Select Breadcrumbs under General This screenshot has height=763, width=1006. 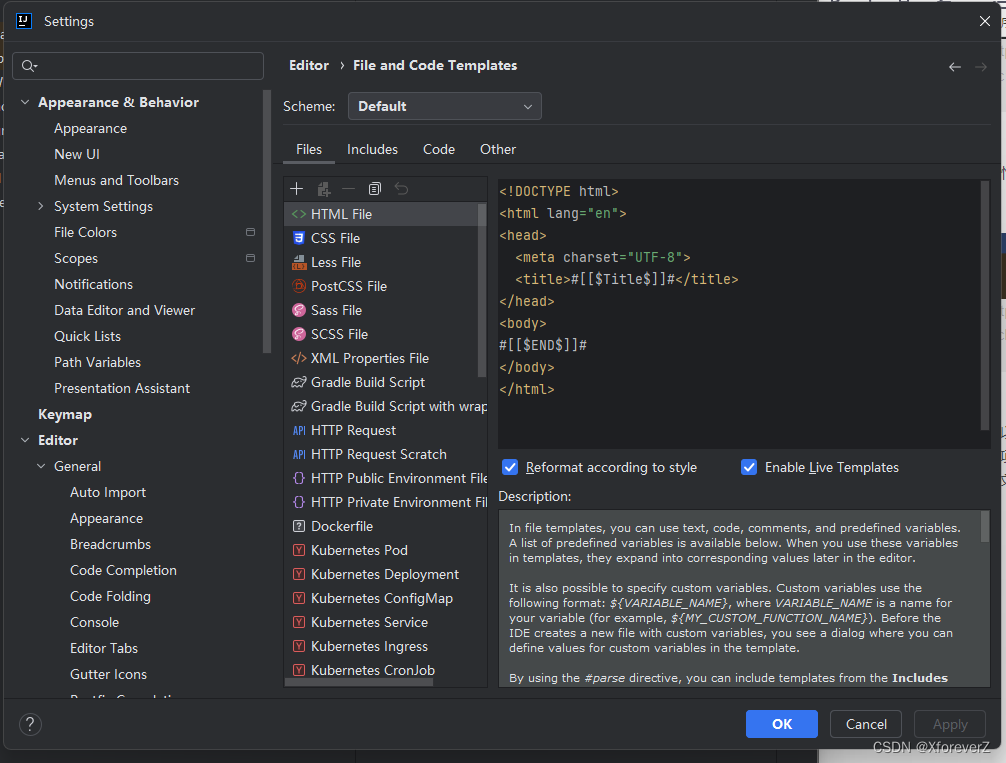(x=110, y=544)
